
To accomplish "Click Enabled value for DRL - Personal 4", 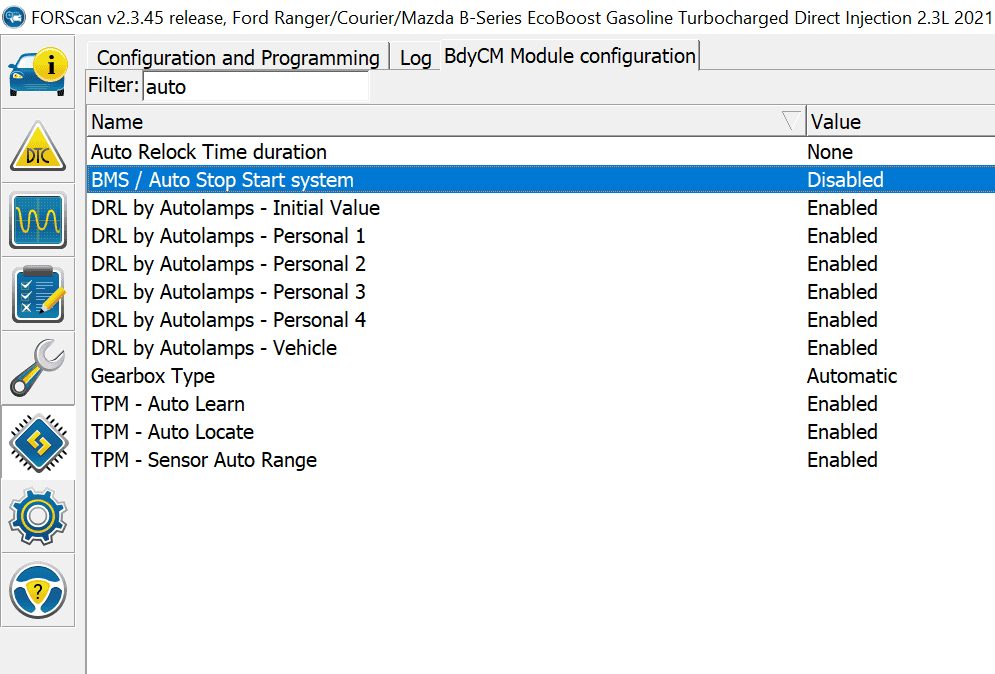I will click(x=842, y=319).
